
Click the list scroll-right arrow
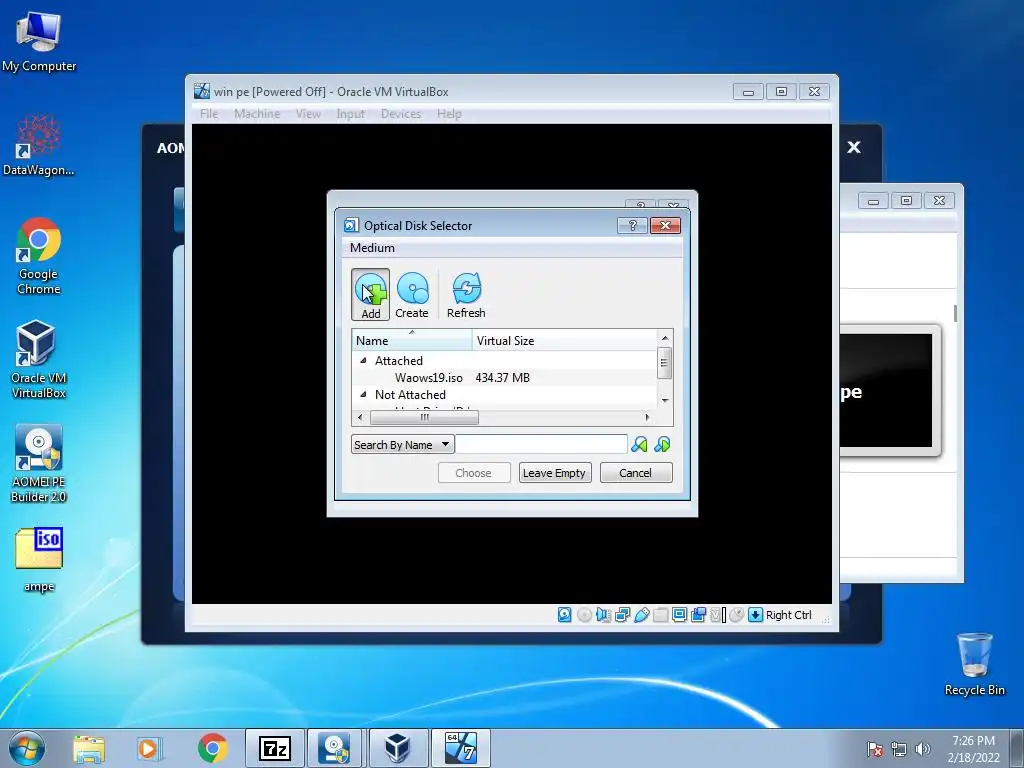647,417
